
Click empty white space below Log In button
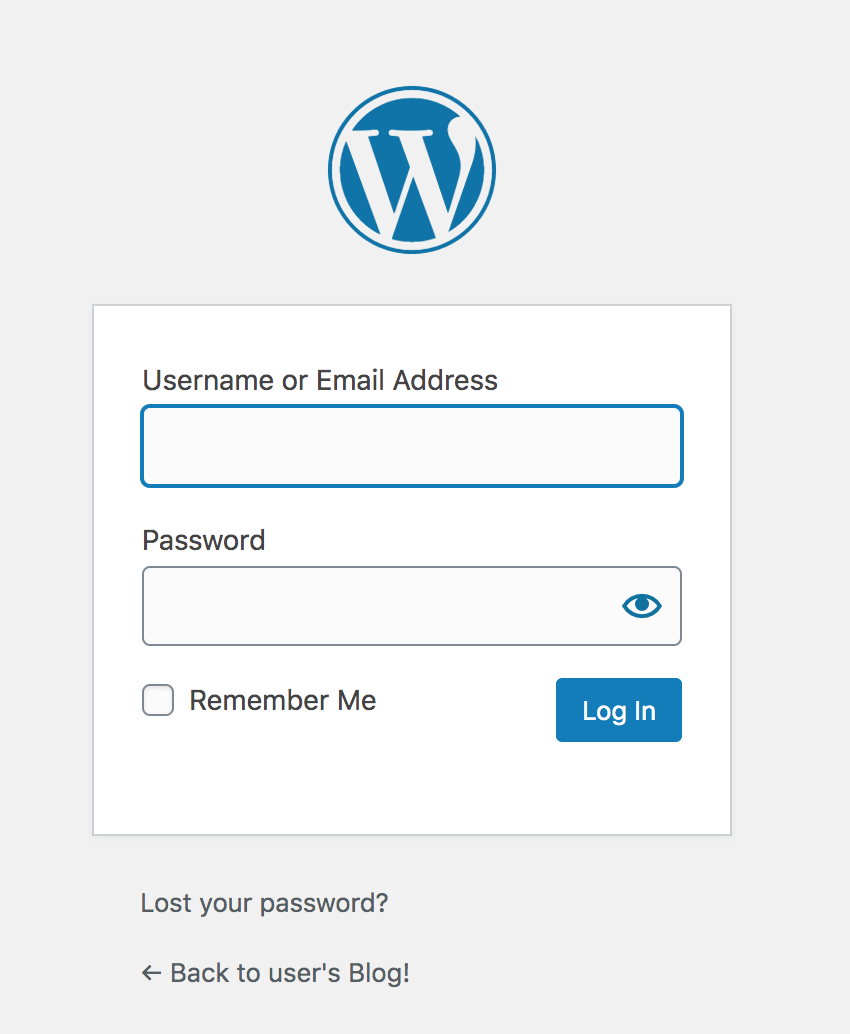coord(619,788)
